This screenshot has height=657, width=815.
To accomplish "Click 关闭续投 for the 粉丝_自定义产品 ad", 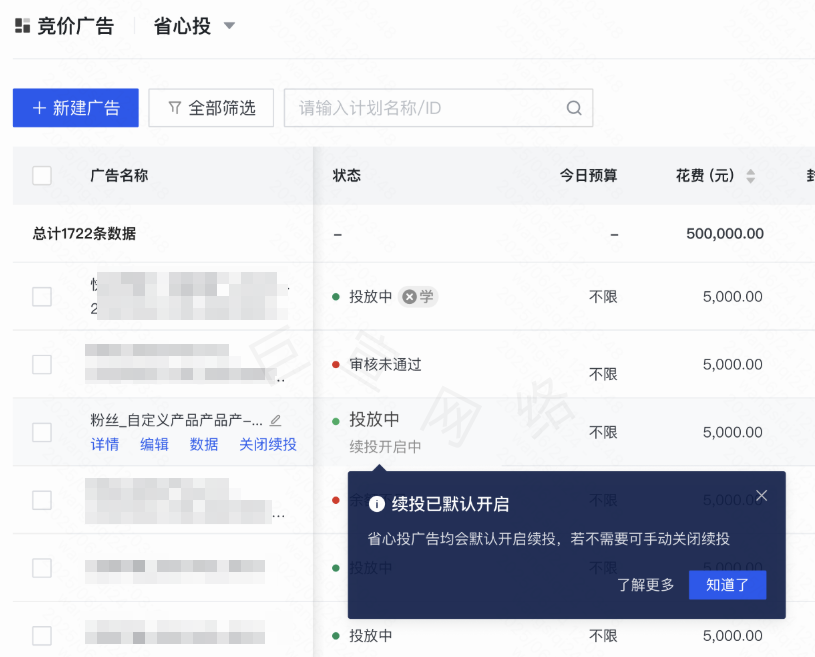I will (x=266, y=444).
